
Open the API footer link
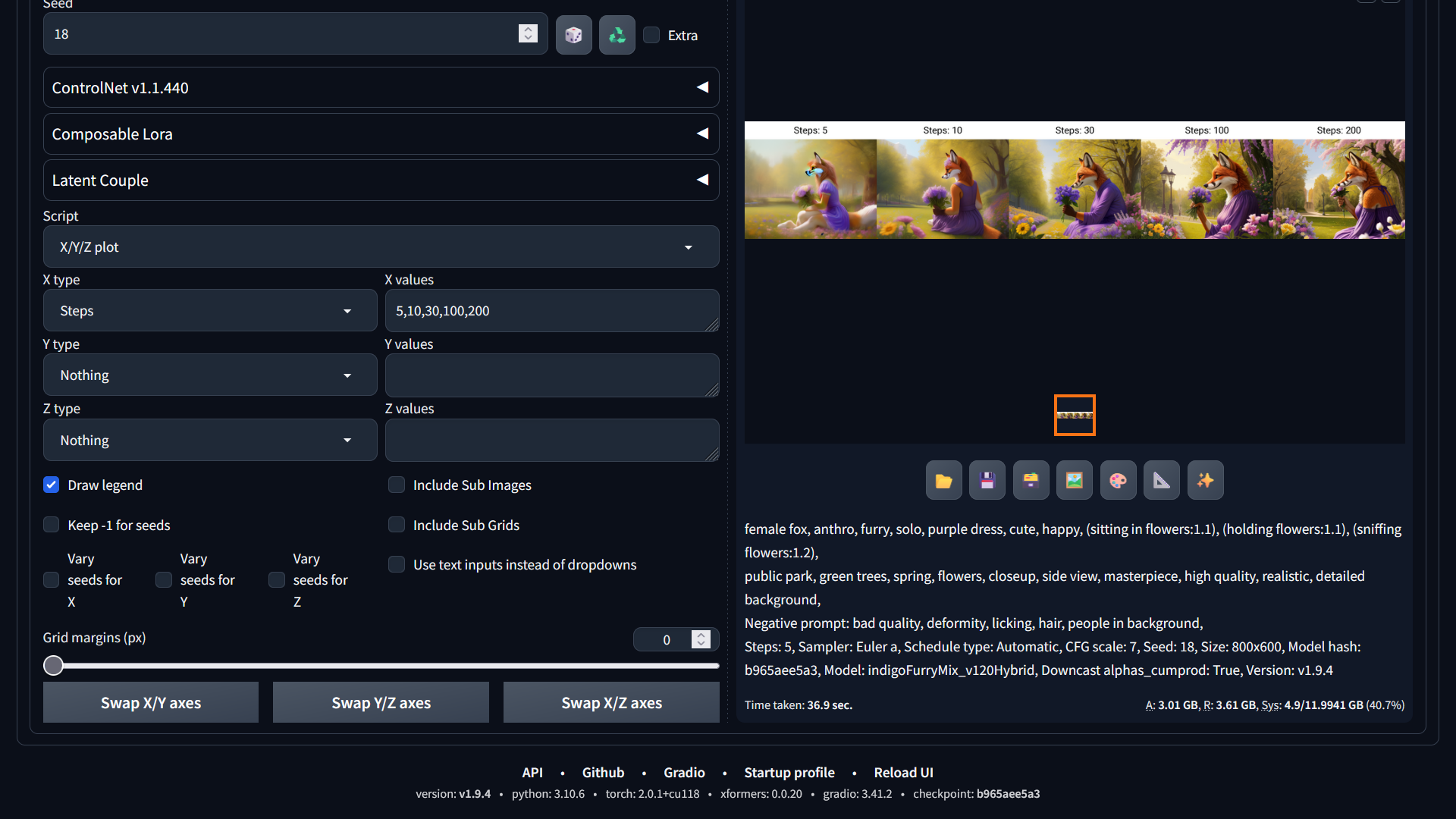[x=532, y=773]
